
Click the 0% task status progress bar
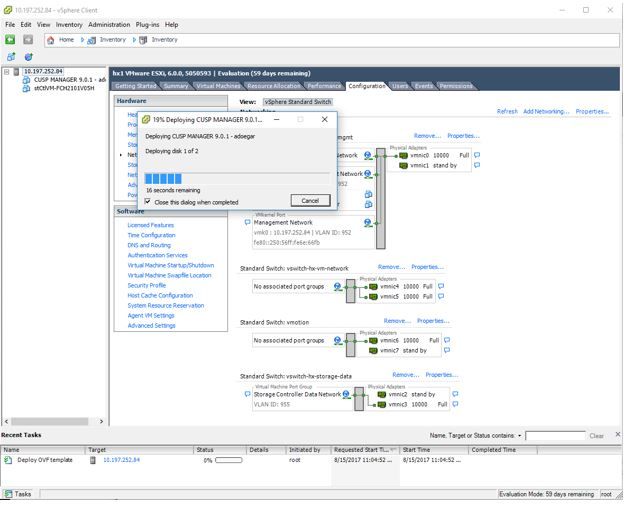click(228, 460)
